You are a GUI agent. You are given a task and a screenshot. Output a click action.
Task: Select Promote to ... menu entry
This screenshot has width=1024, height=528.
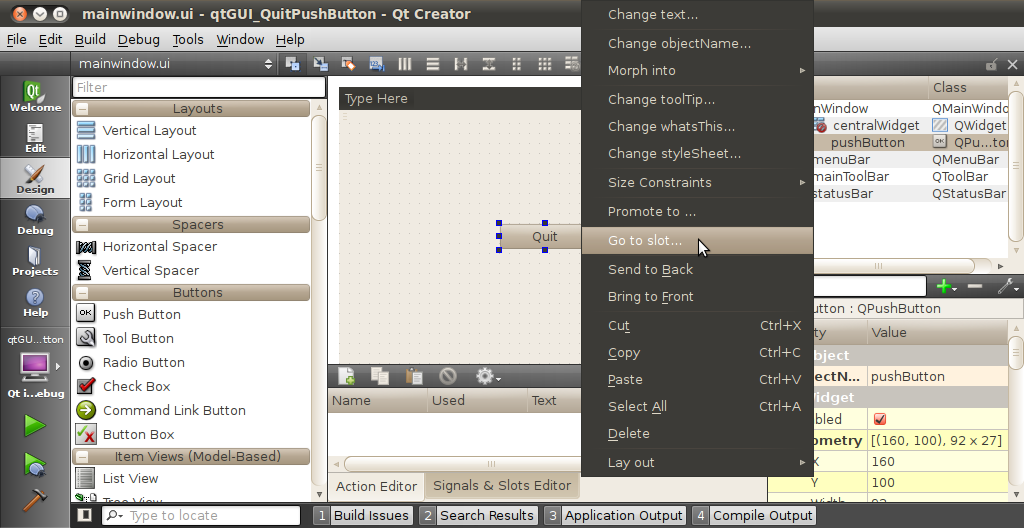(x=697, y=212)
